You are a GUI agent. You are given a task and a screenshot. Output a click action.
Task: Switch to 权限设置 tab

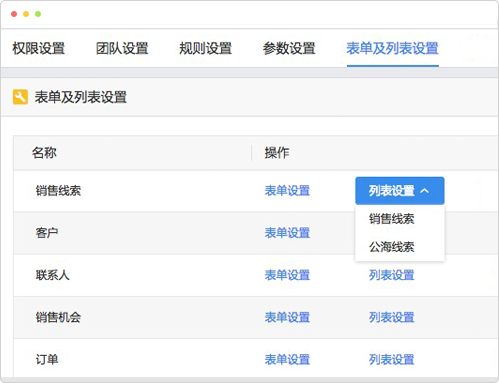click(x=39, y=48)
